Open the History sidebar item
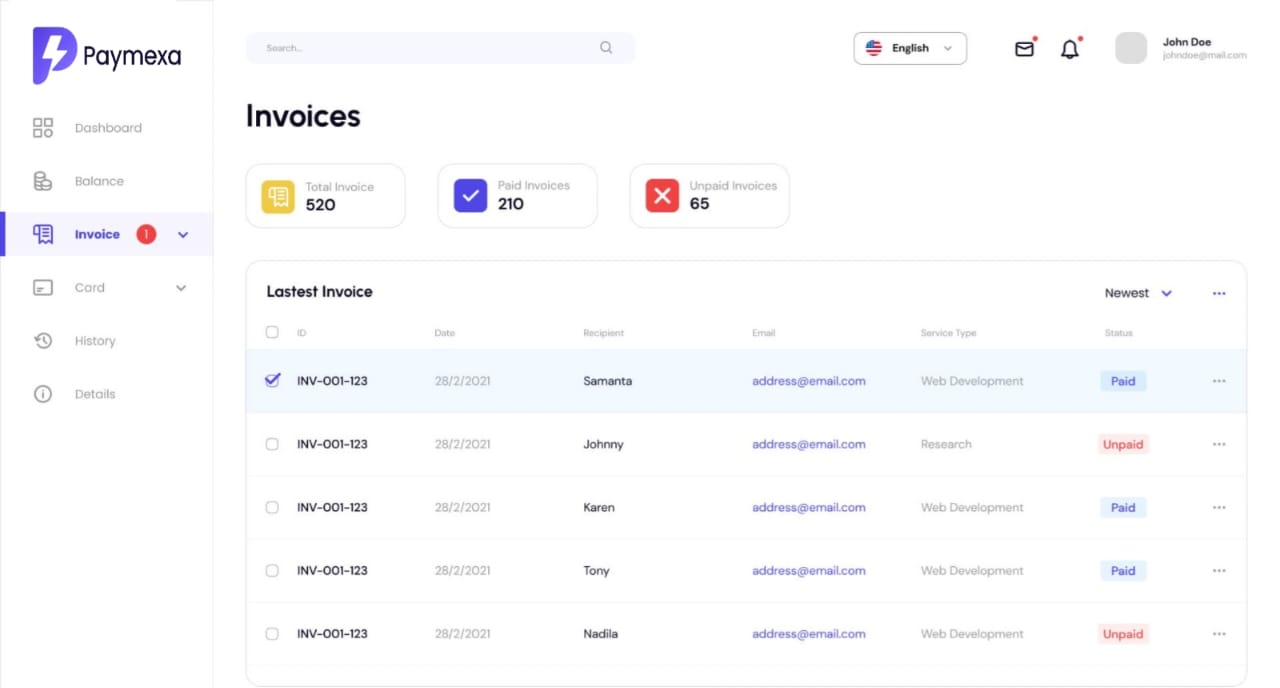The image size is (1280, 688). [94, 341]
